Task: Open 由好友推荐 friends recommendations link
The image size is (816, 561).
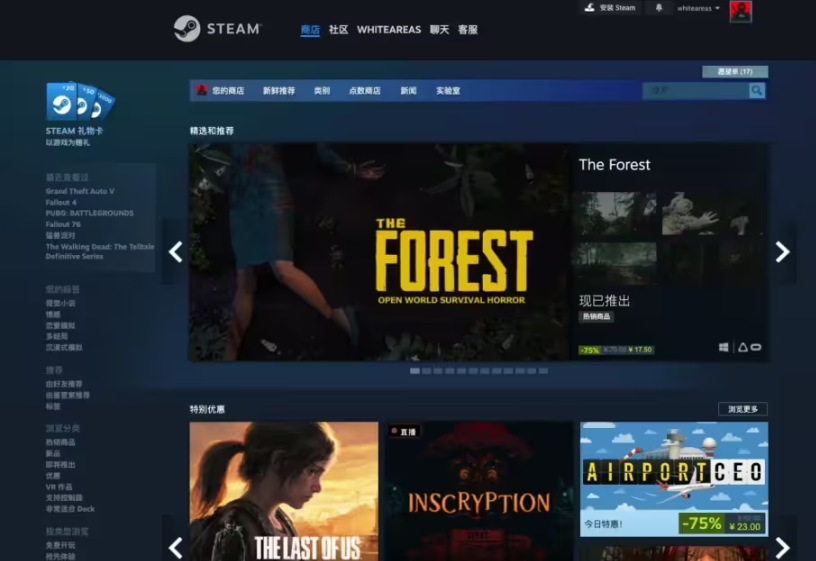Action: 64,384
